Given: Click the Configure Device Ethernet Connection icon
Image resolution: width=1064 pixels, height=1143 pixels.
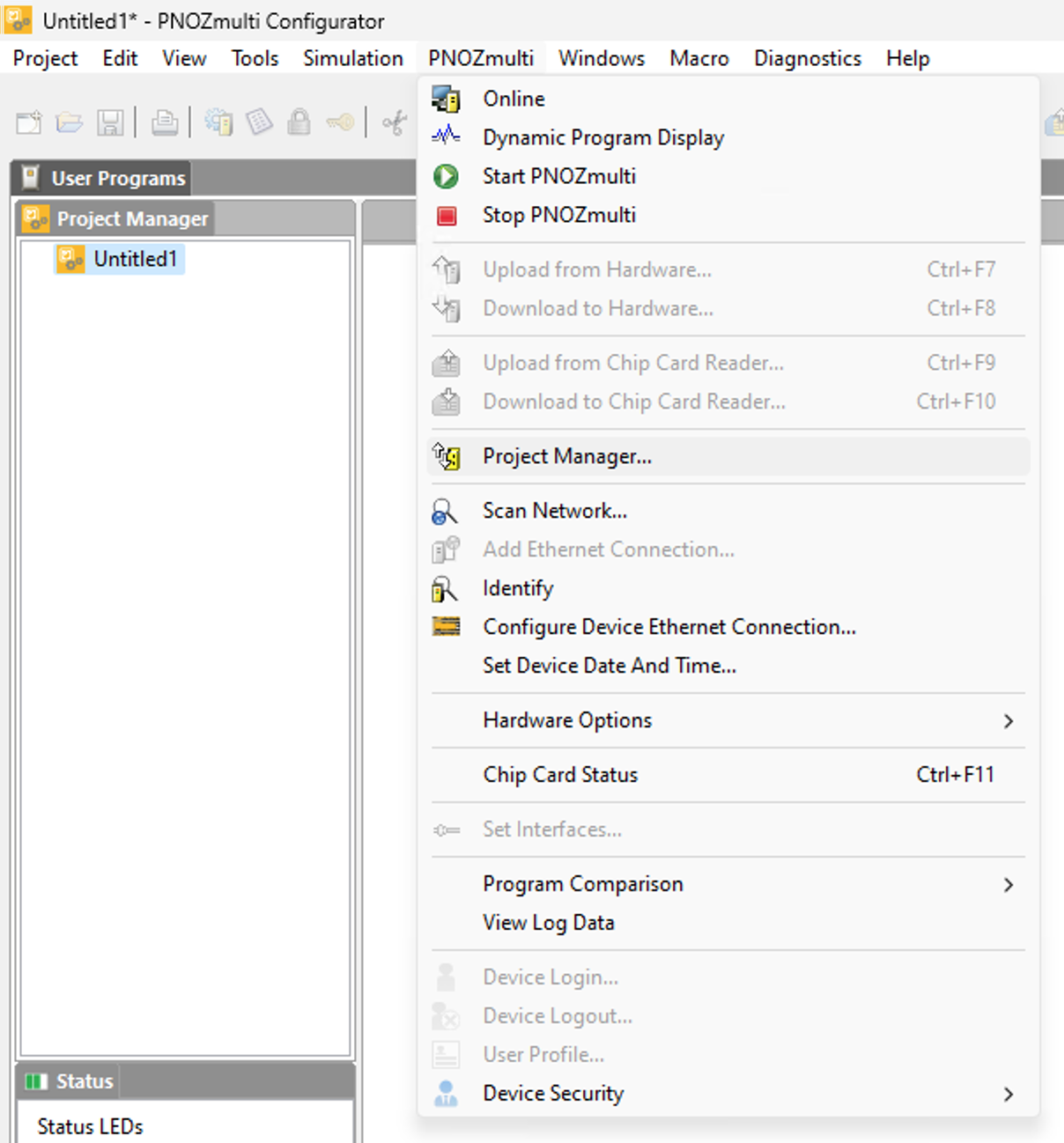Looking at the screenshot, I should pyautogui.click(x=447, y=626).
